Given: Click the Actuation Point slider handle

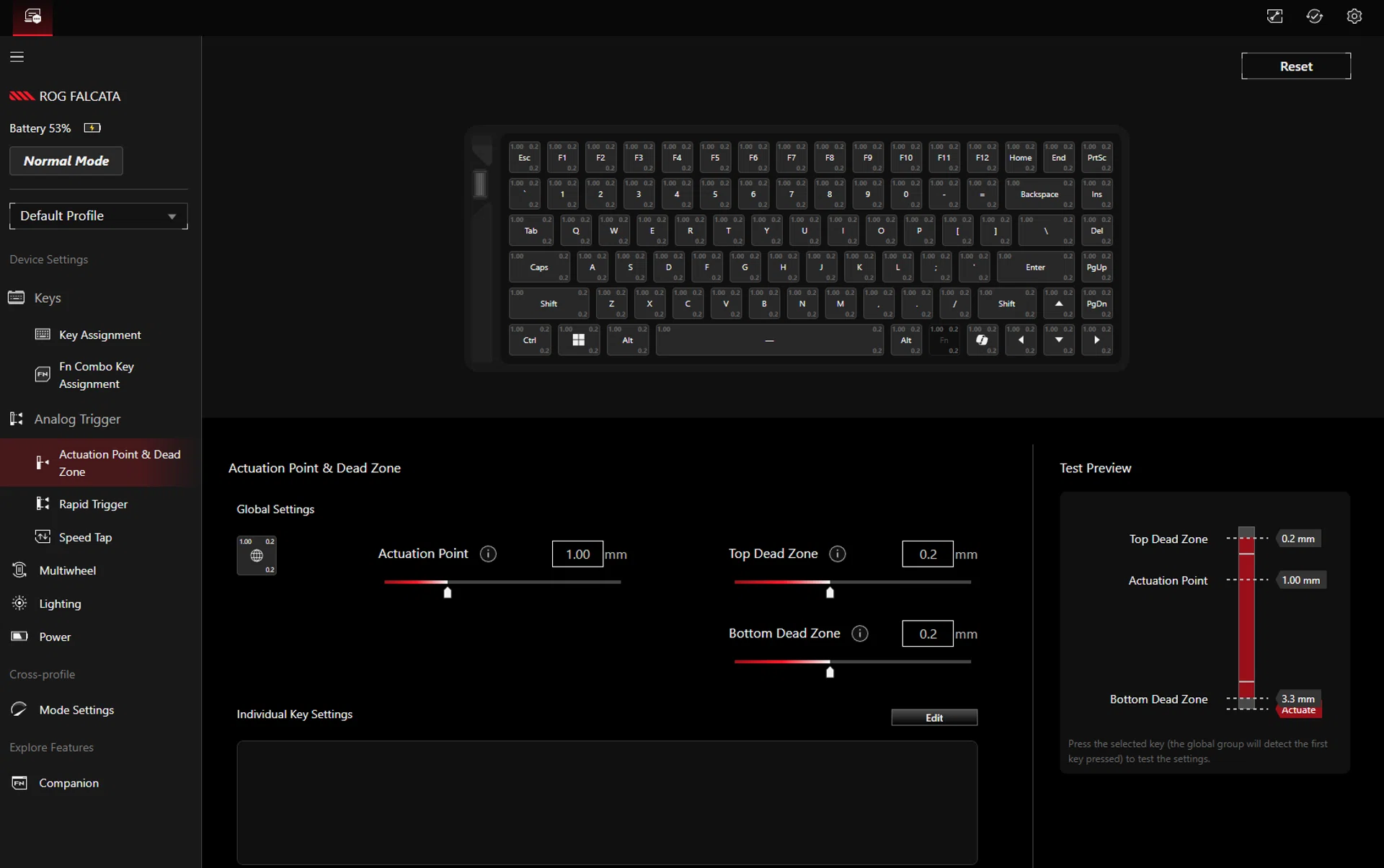Looking at the screenshot, I should [x=448, y=593].
